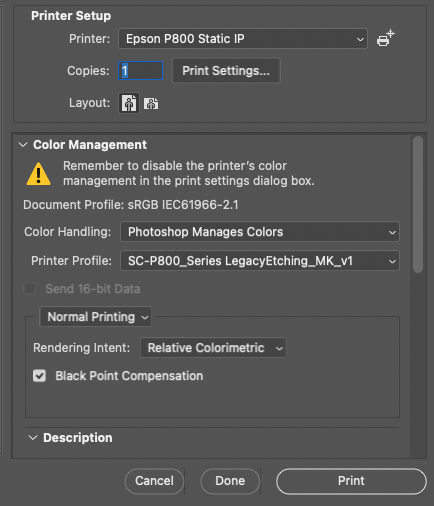Select portrait layout orientation icon
This screenshot has width=434, height=506.
(x=129, y=103)
